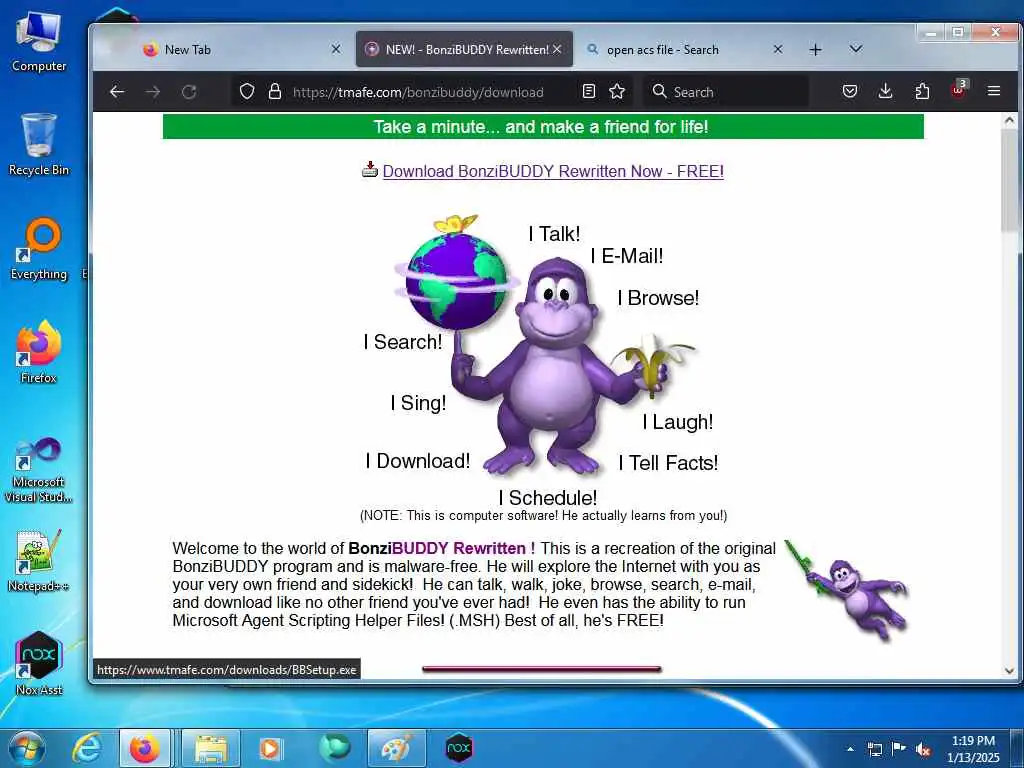This screenshot has width=1024, height=768.
Task: Click the green round taskbar app icon
Action: (x=334, y=748)
